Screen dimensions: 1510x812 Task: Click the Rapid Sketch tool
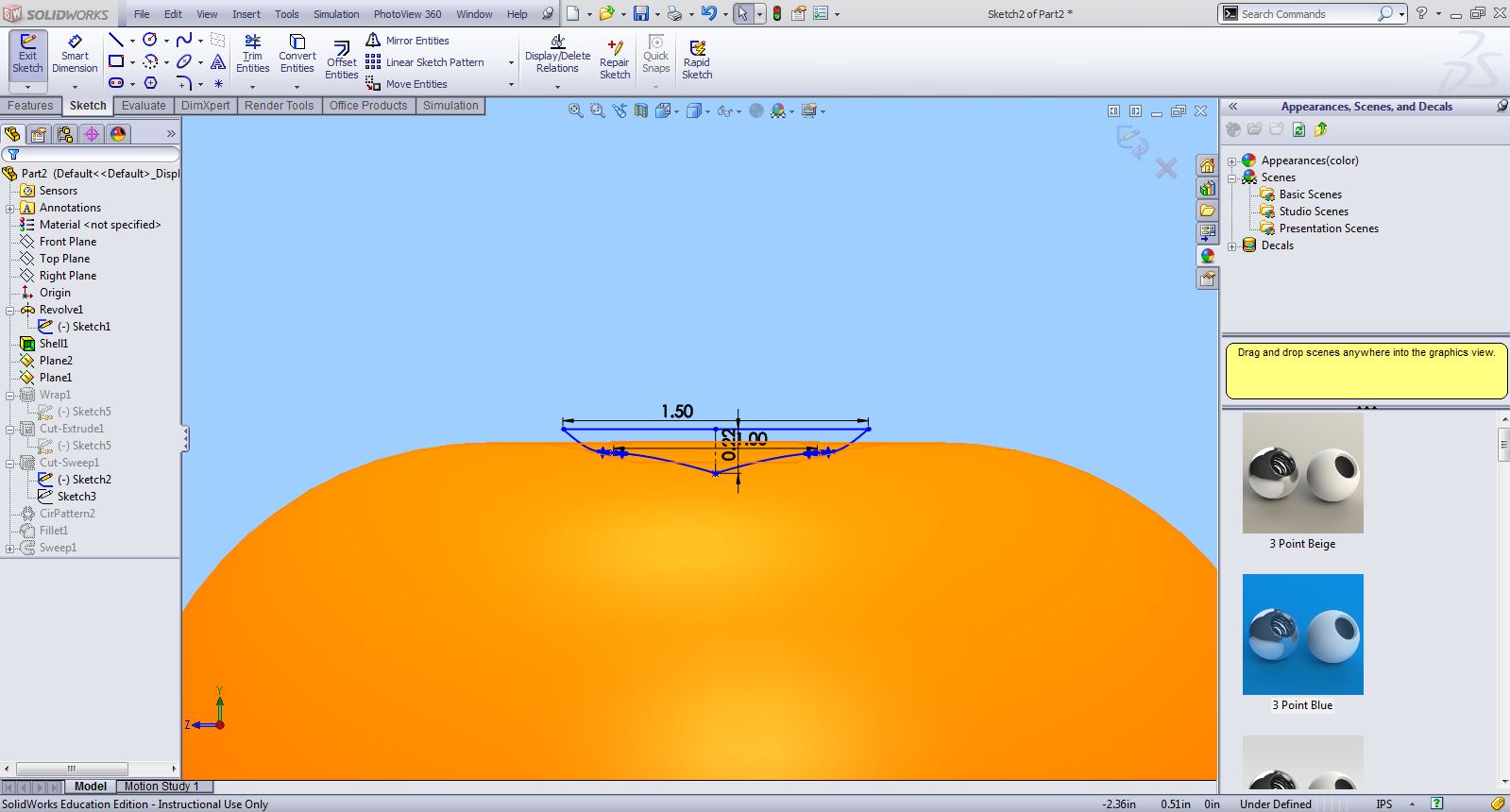pos(697,59)
